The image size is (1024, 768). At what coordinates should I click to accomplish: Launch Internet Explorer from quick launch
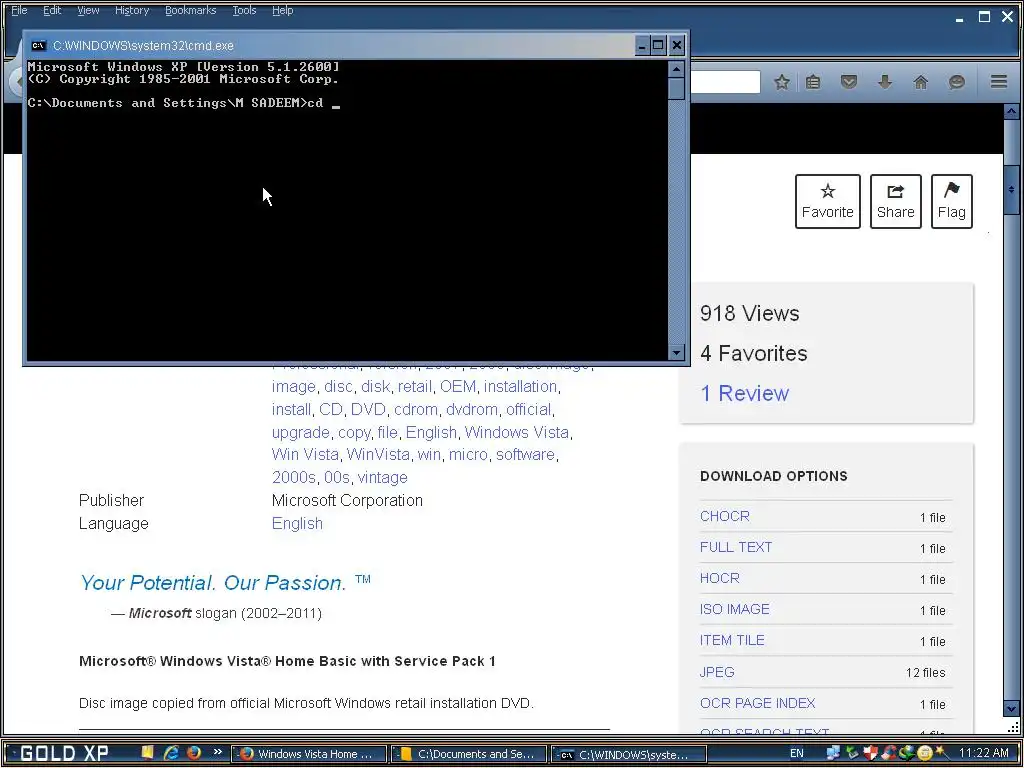click(x=171, y=753)
